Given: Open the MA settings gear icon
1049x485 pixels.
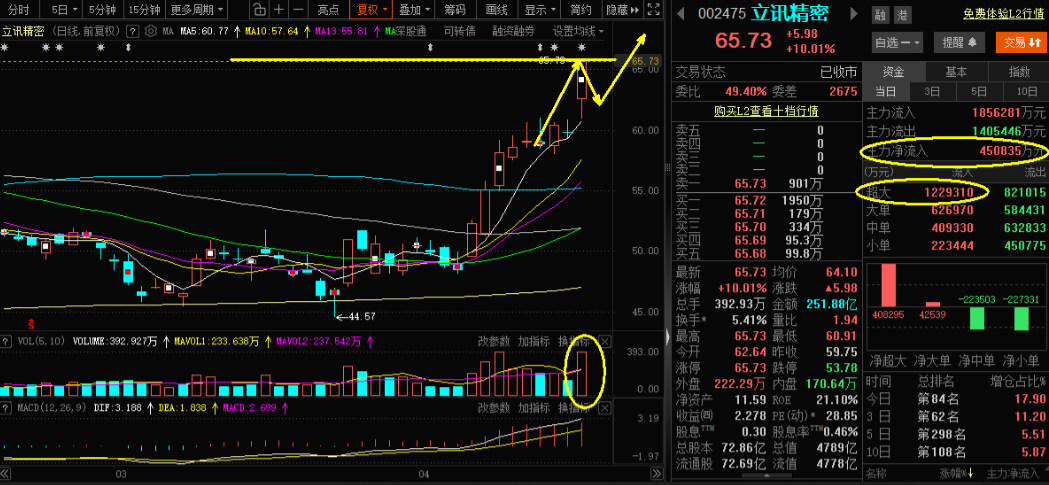Looking at the screenshot, I should pos(150,31).
